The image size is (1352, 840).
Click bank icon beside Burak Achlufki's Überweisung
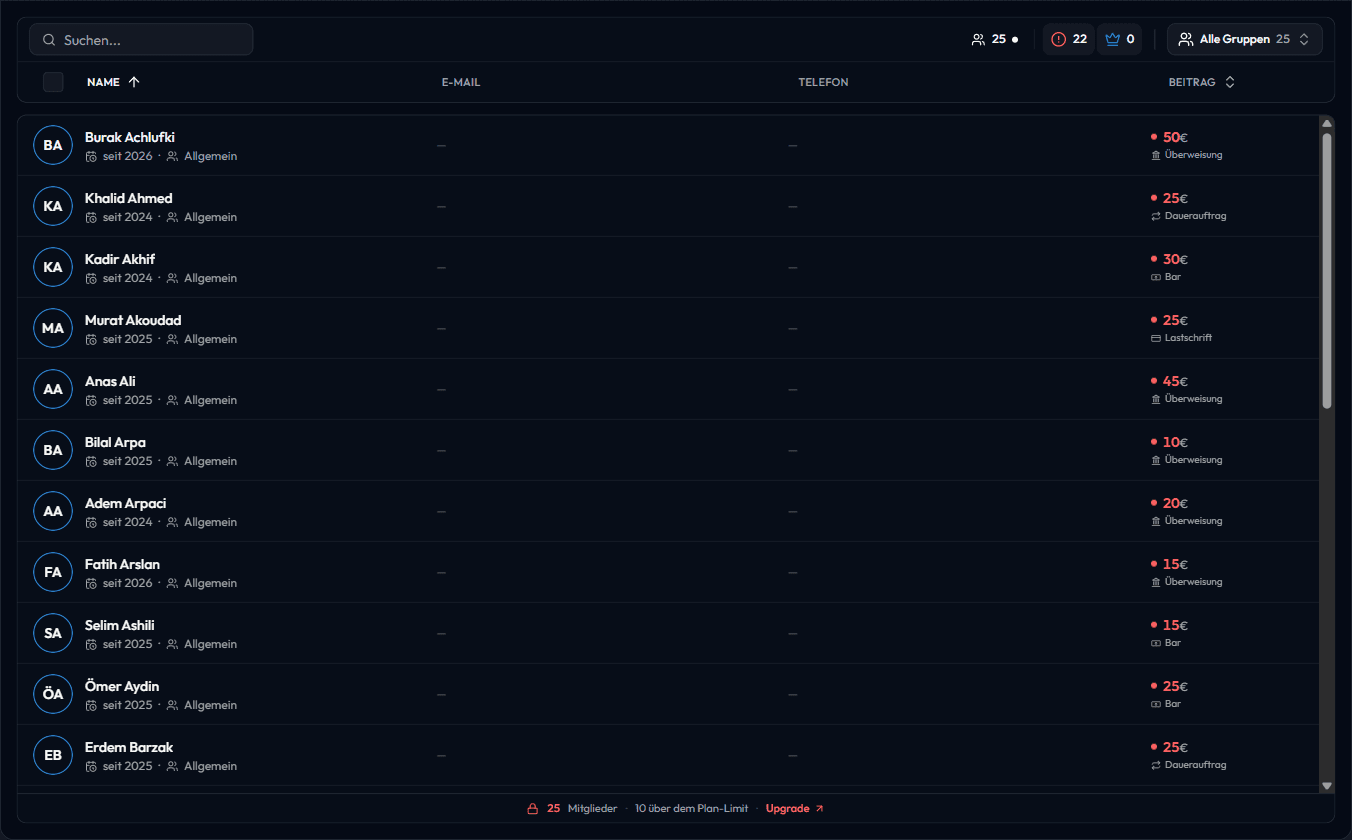[1156, 155]
